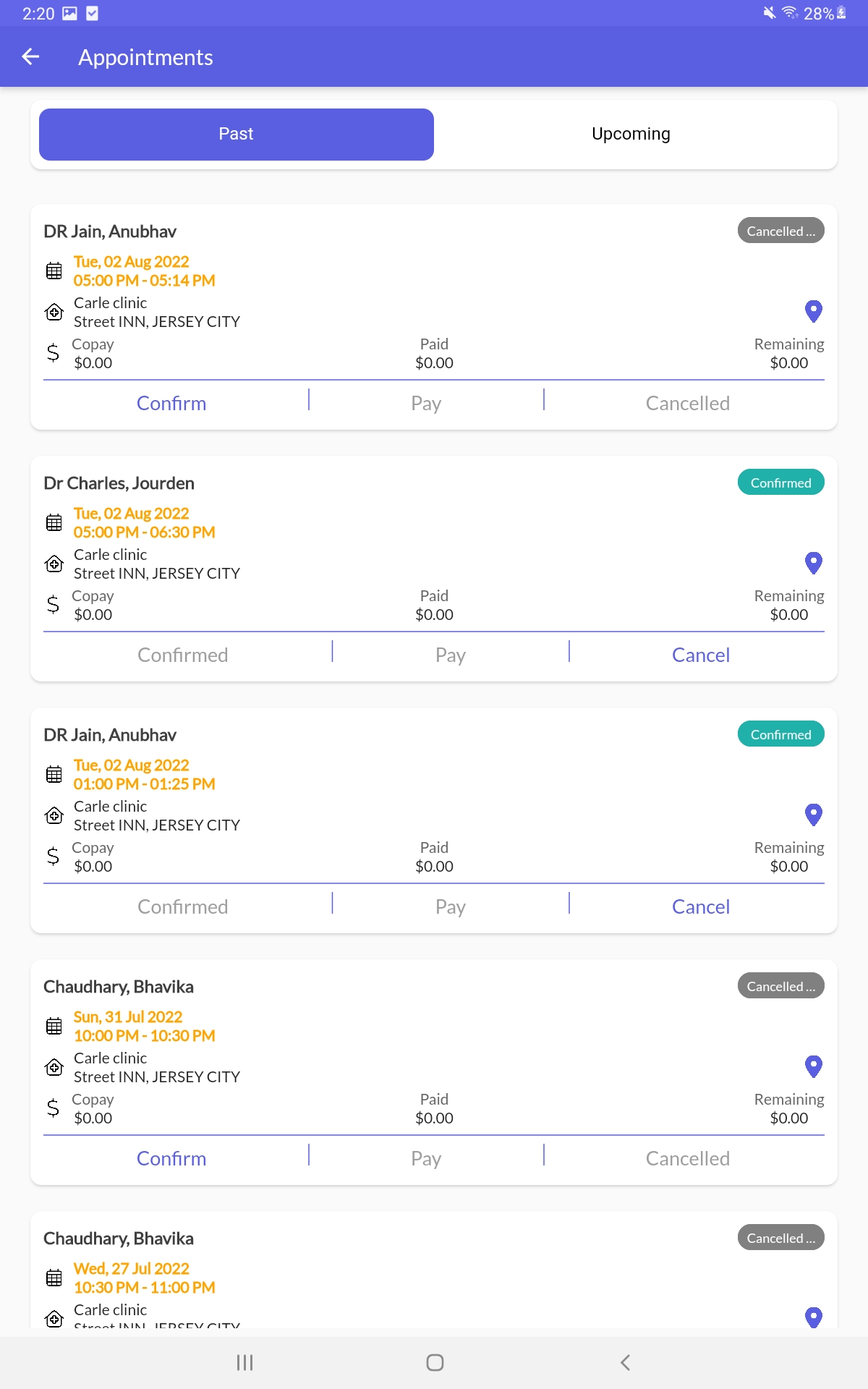Switch to the Upcoming tab
The height and width of the screenshot is (1389, 868).
(x=631, y=134)
